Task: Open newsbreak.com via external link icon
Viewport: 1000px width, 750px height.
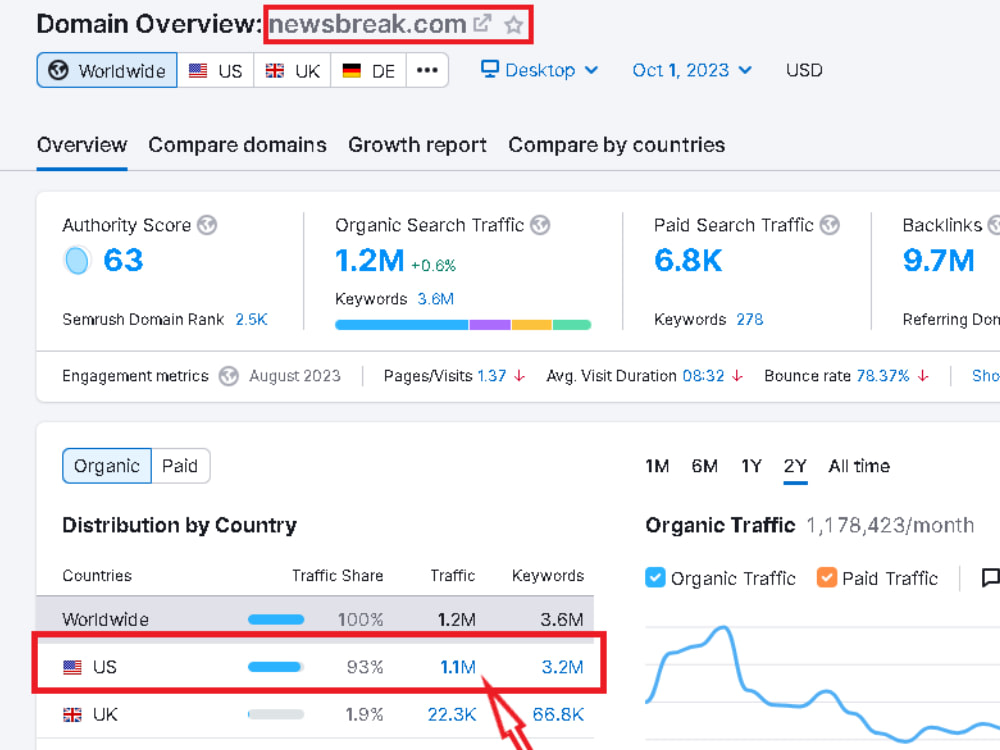Action: point(482,24)
